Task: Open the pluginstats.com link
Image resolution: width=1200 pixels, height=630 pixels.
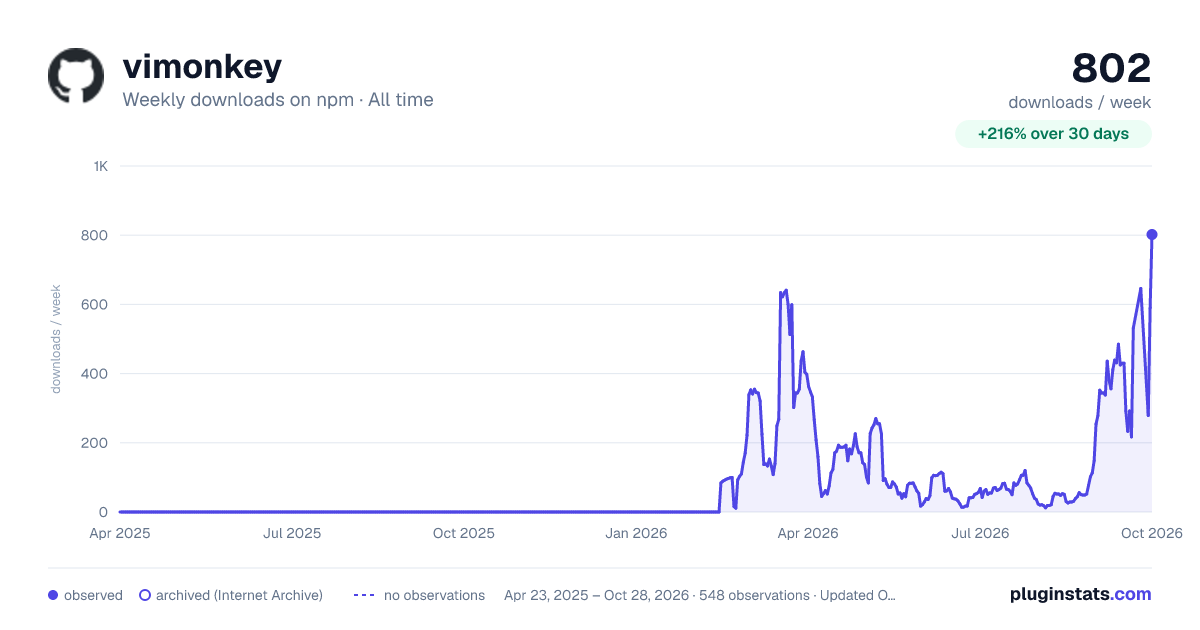Action: (x=1080, y=594)
